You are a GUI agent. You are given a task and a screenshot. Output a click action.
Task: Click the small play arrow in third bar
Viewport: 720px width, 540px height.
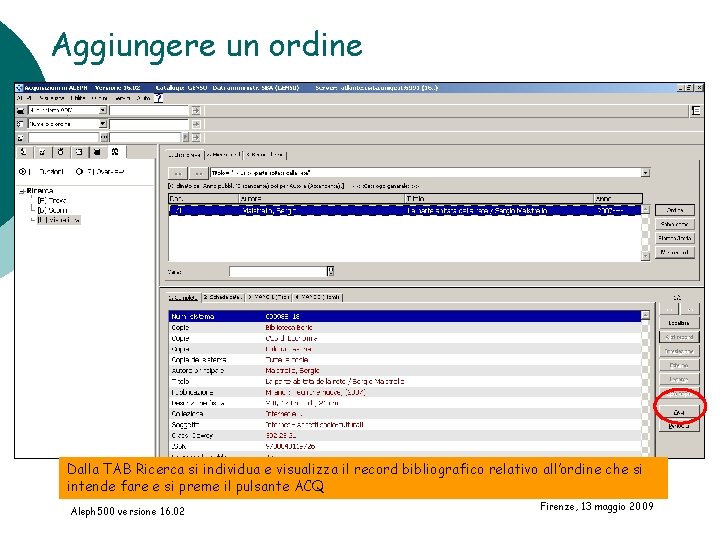[x=186, y=137]
